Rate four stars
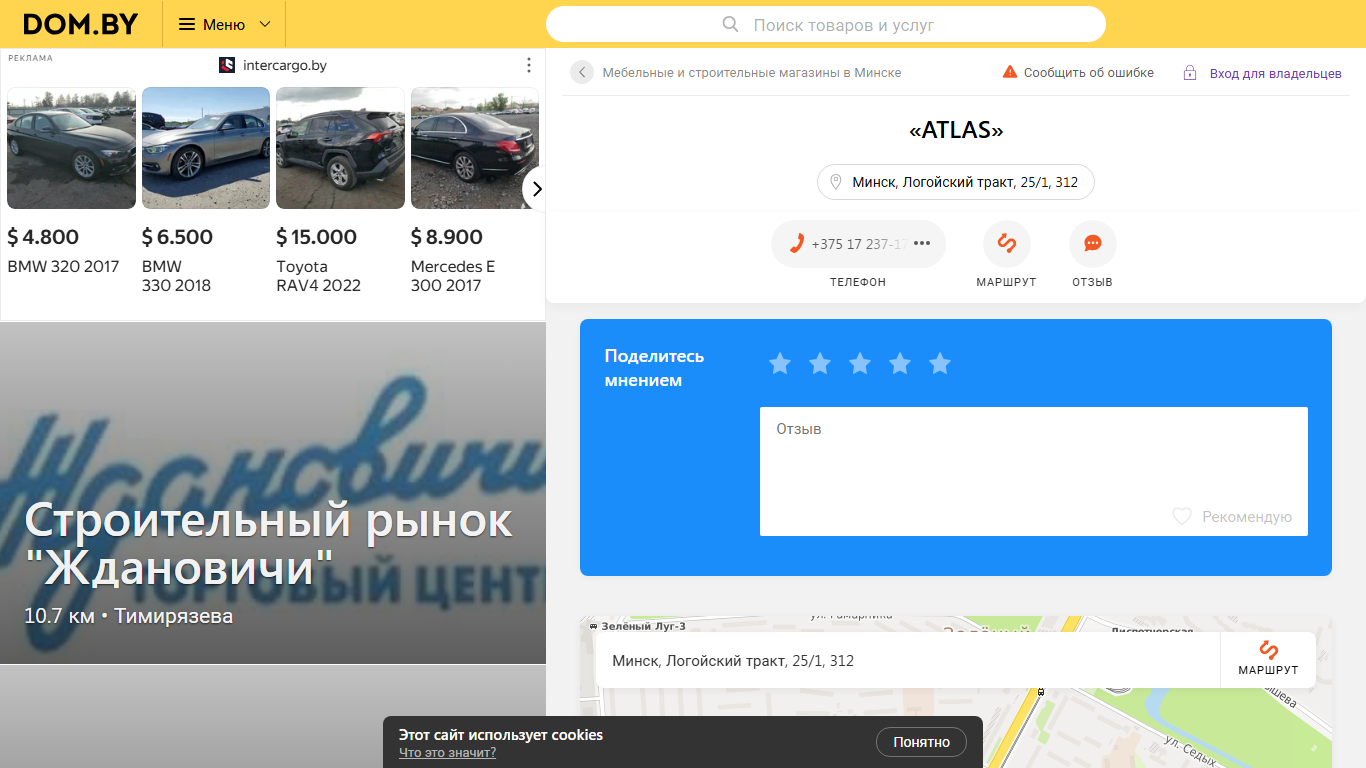 pos(900,363)
